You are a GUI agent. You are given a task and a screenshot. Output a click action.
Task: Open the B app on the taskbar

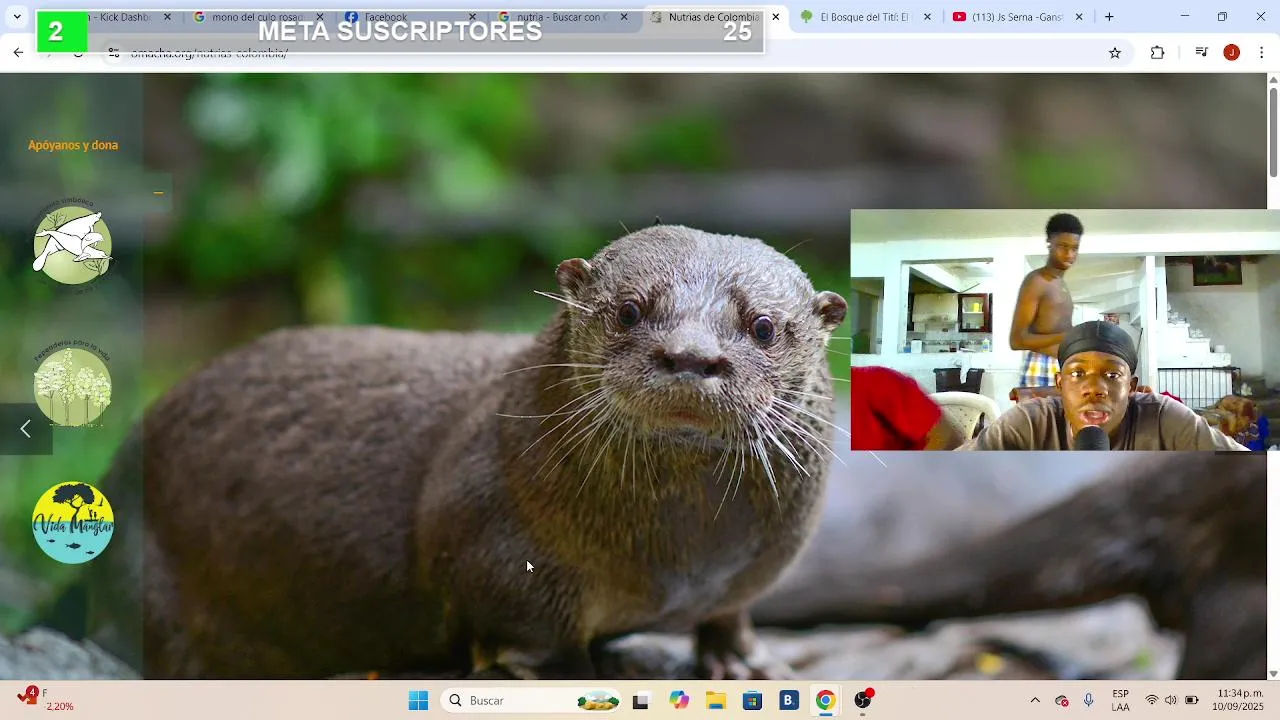coord(789,701)
